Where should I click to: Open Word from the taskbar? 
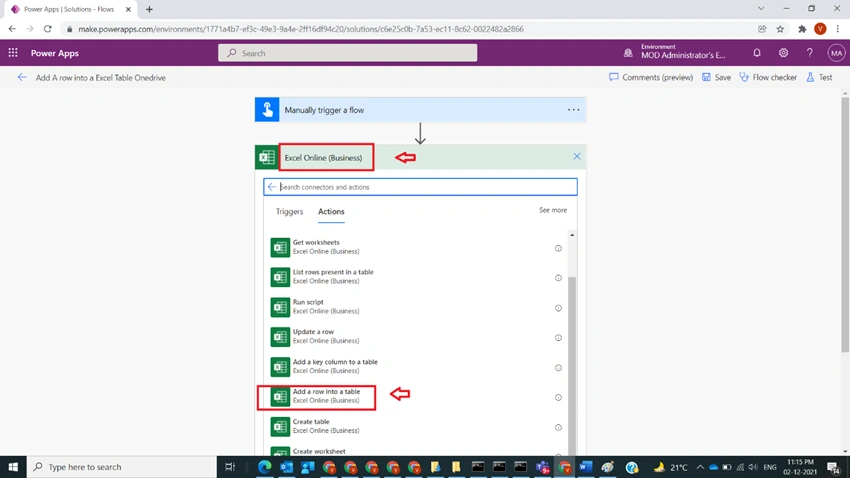tap(586, 467)
